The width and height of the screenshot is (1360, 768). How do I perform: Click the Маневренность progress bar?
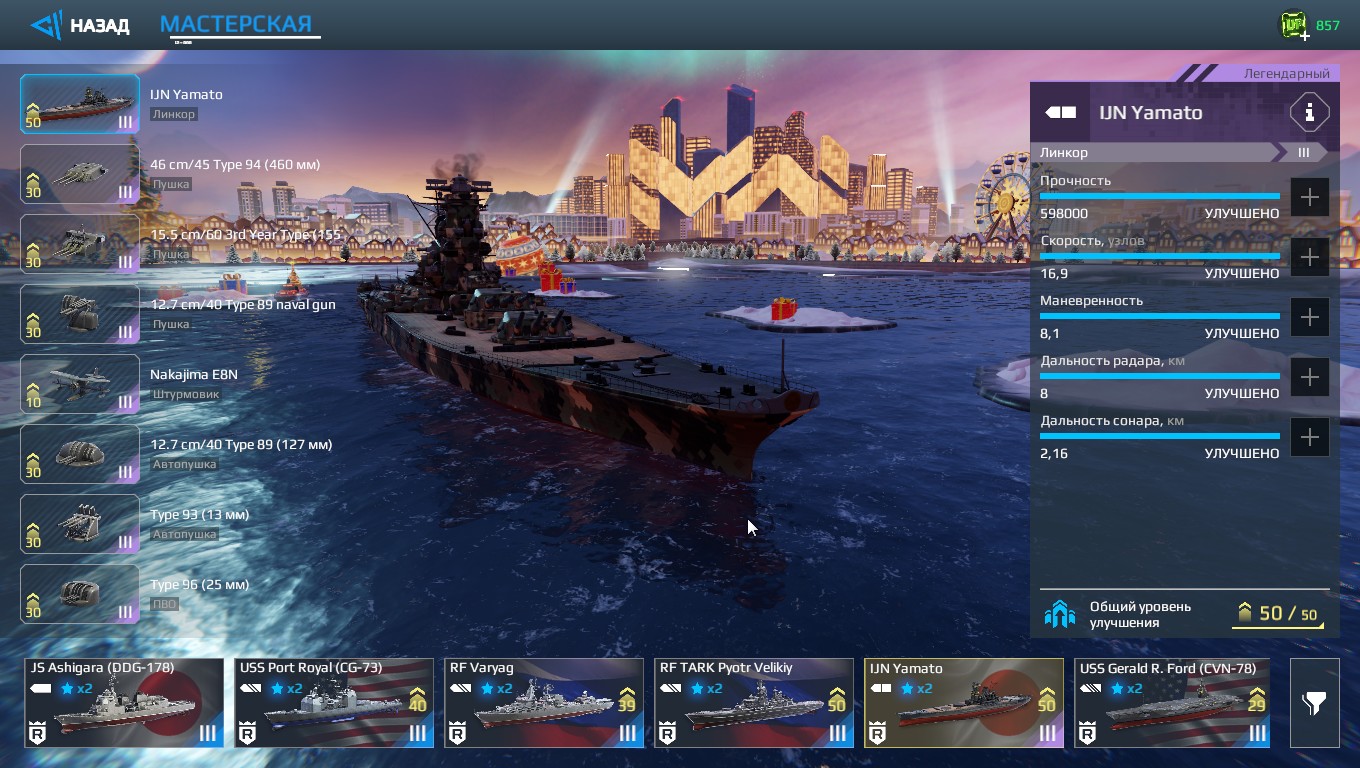[1160, 316]
